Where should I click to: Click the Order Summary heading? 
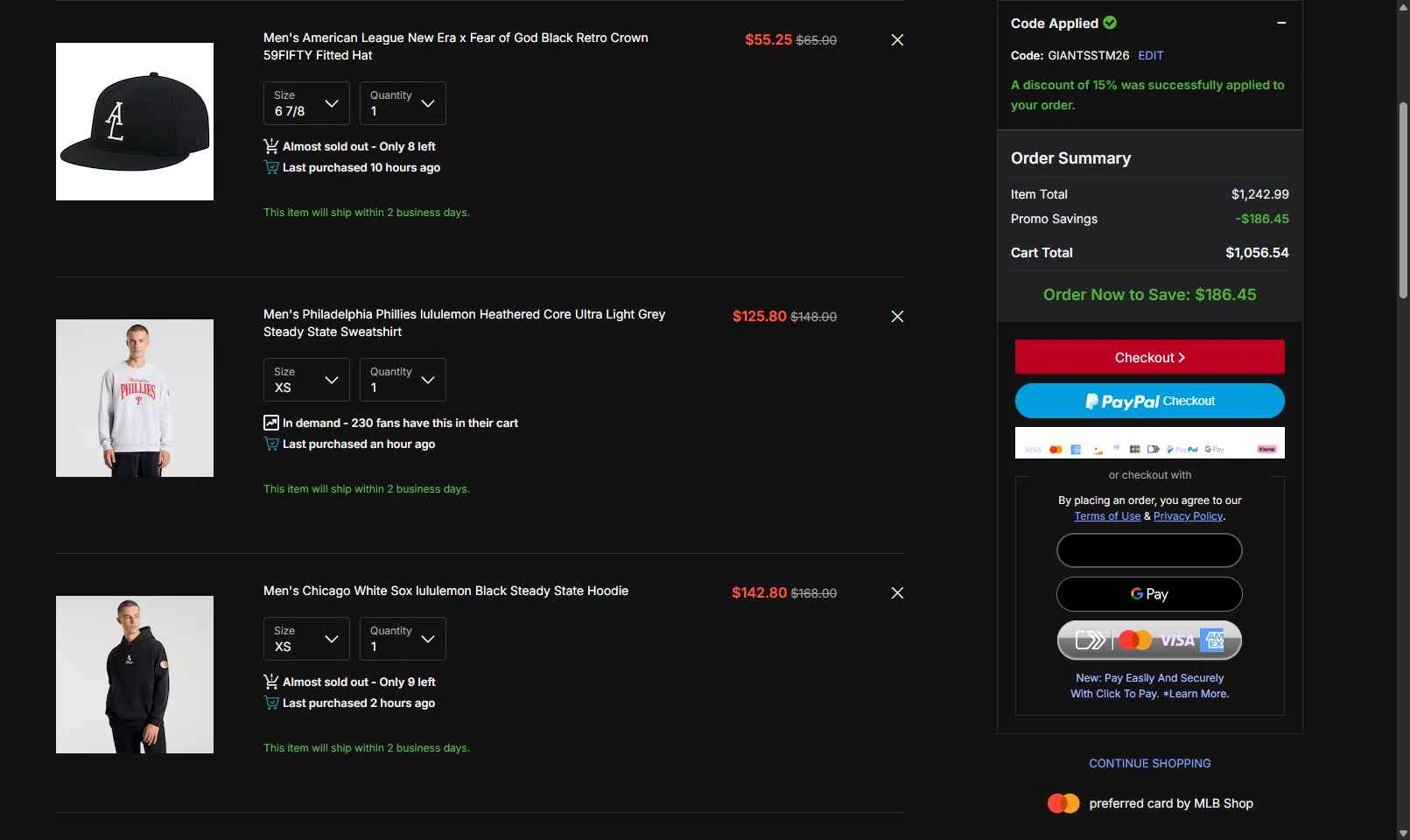click(x=1071, y=158)
